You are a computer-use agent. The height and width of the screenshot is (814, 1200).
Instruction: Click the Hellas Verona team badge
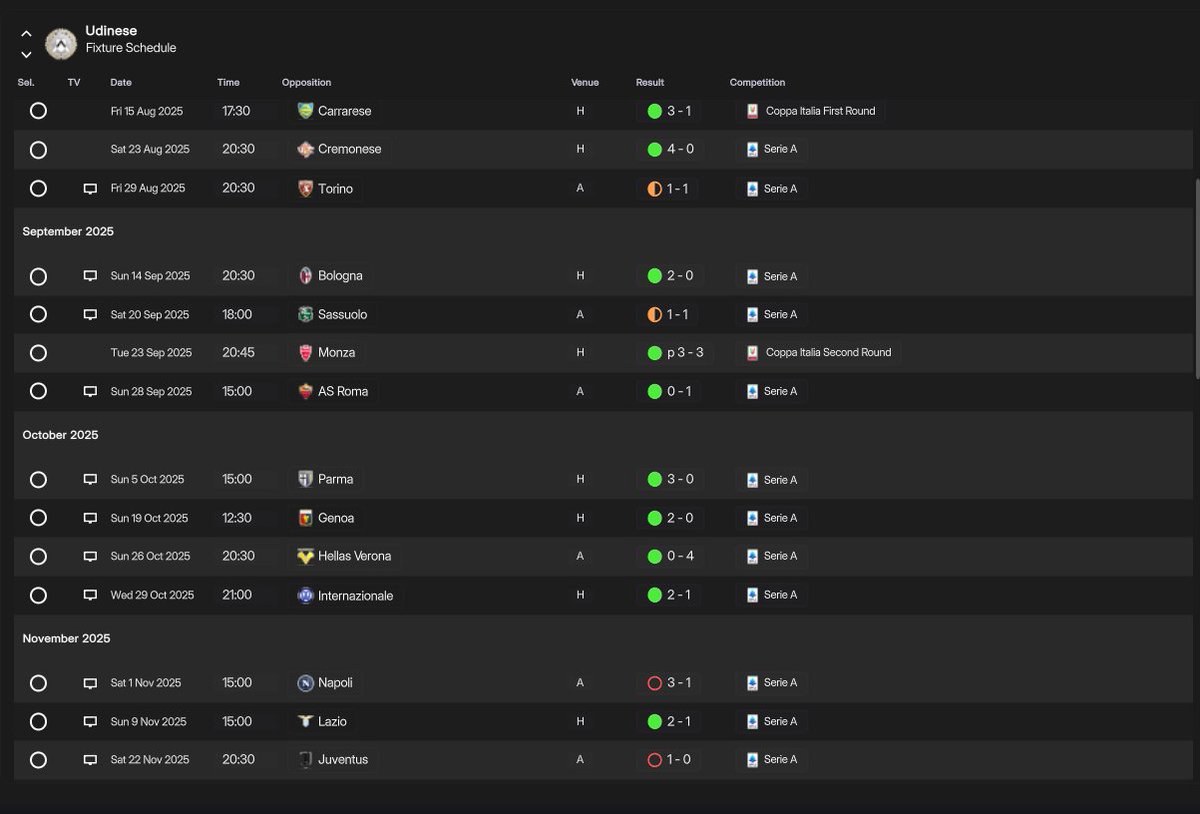click(306, 556)
